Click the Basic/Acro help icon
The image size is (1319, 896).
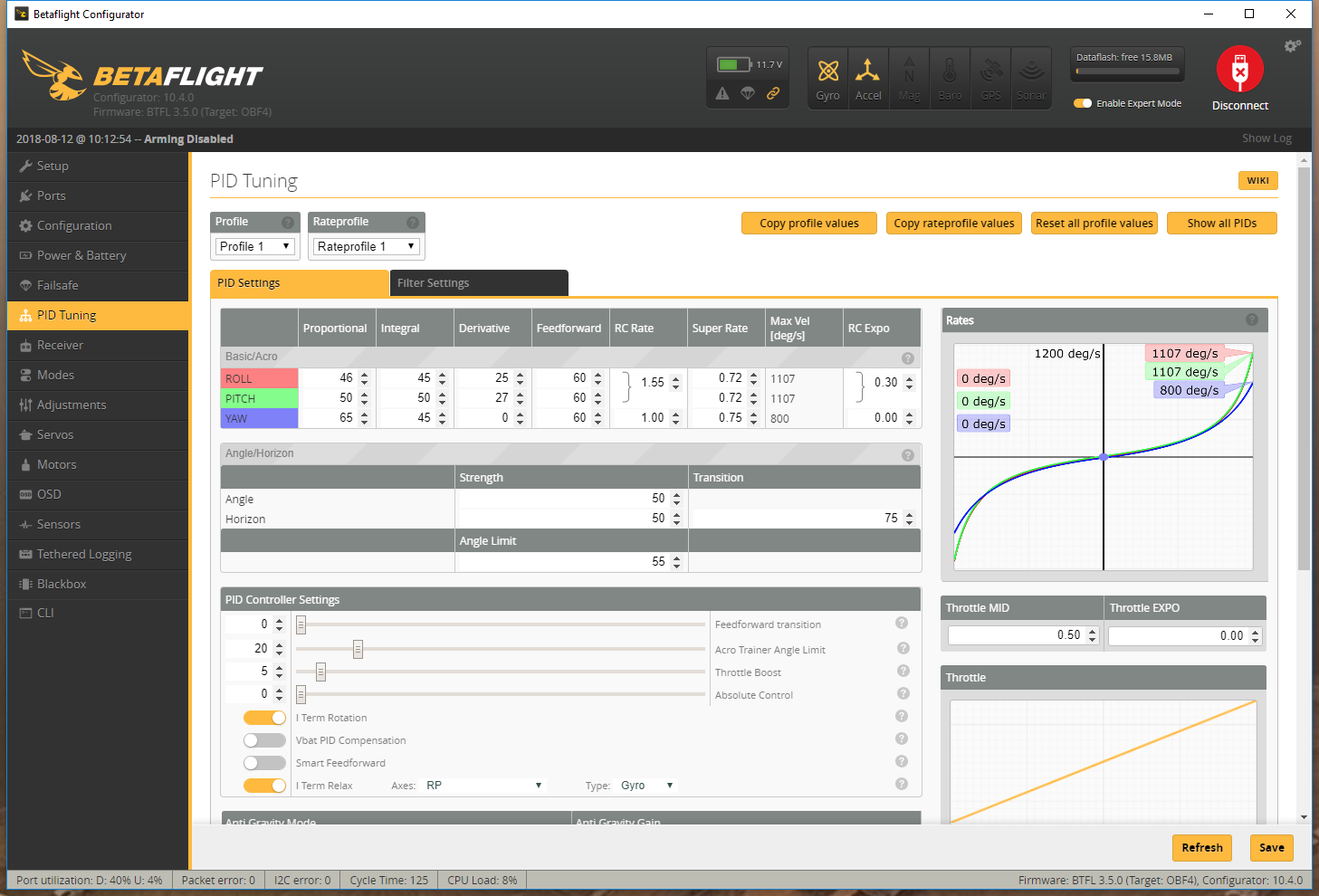[x=908, y=358]
